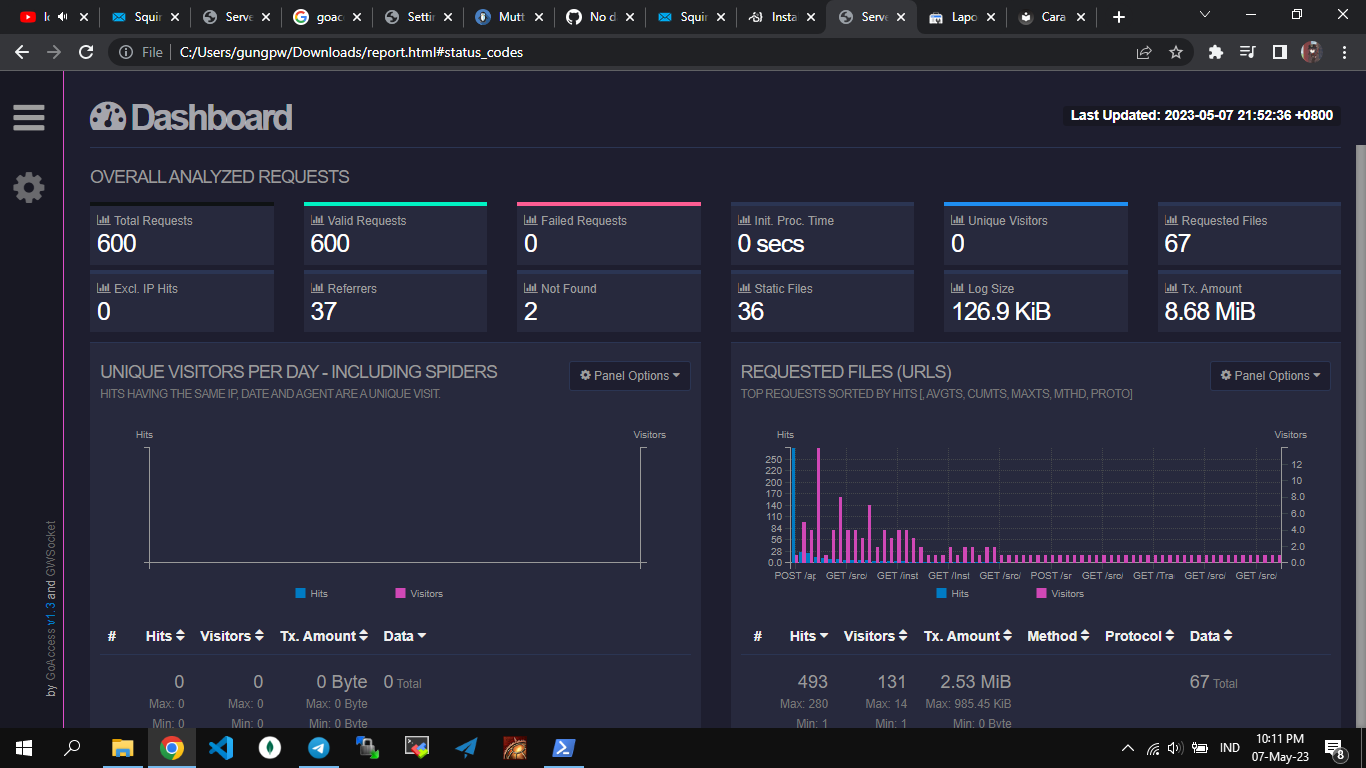1366x768 pixels.
Task: Bookmark this page with the star icon
Action: coord(1176,52)
